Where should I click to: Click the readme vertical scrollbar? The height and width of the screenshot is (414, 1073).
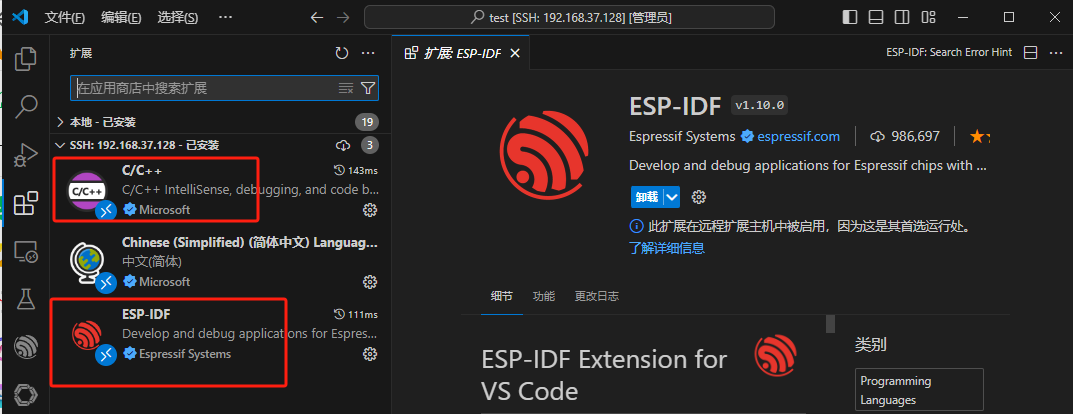831,324
